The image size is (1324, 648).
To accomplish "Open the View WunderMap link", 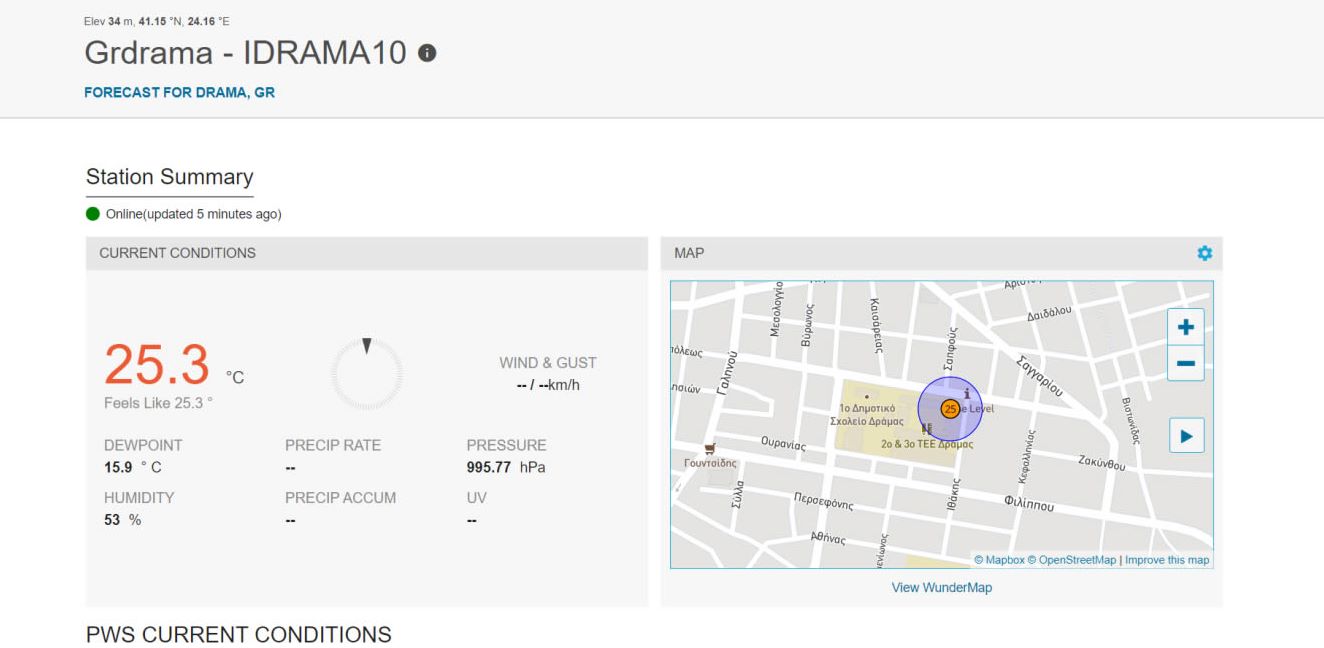I will click(941, 588).
